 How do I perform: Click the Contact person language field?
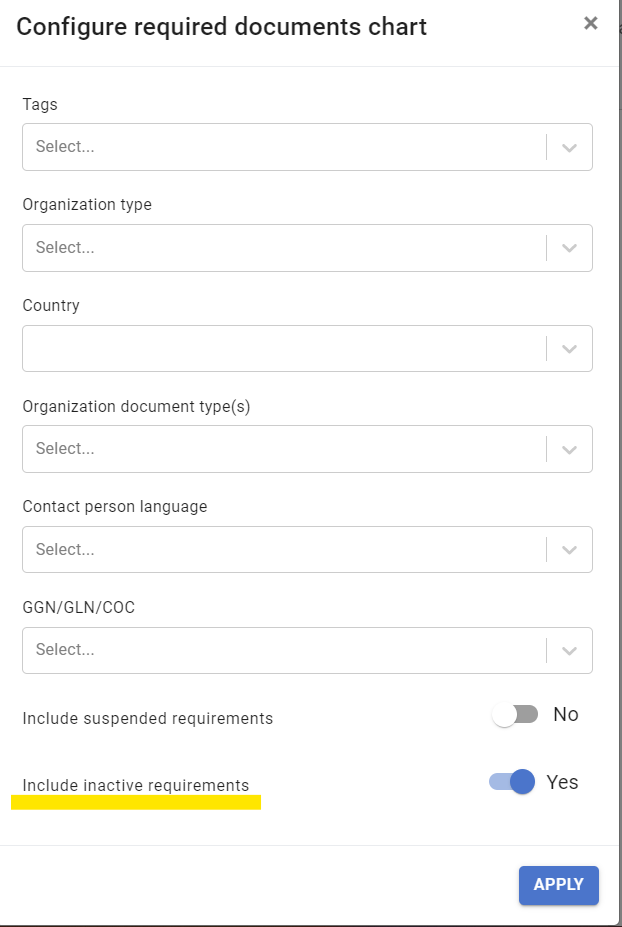[284, 549]
